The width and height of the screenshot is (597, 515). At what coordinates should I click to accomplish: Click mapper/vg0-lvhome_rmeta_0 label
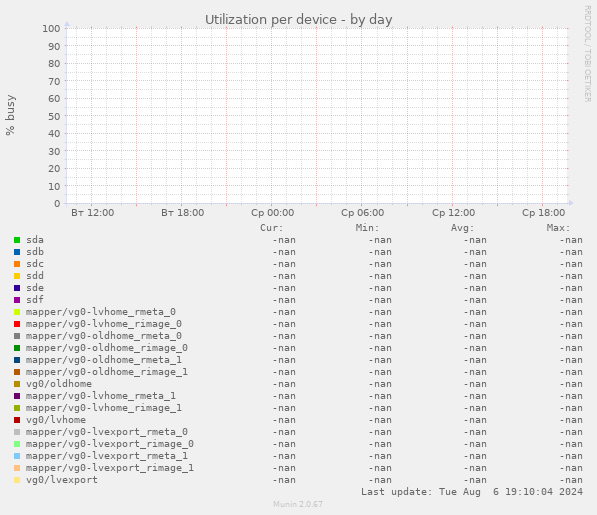click(x=101, y=312)
